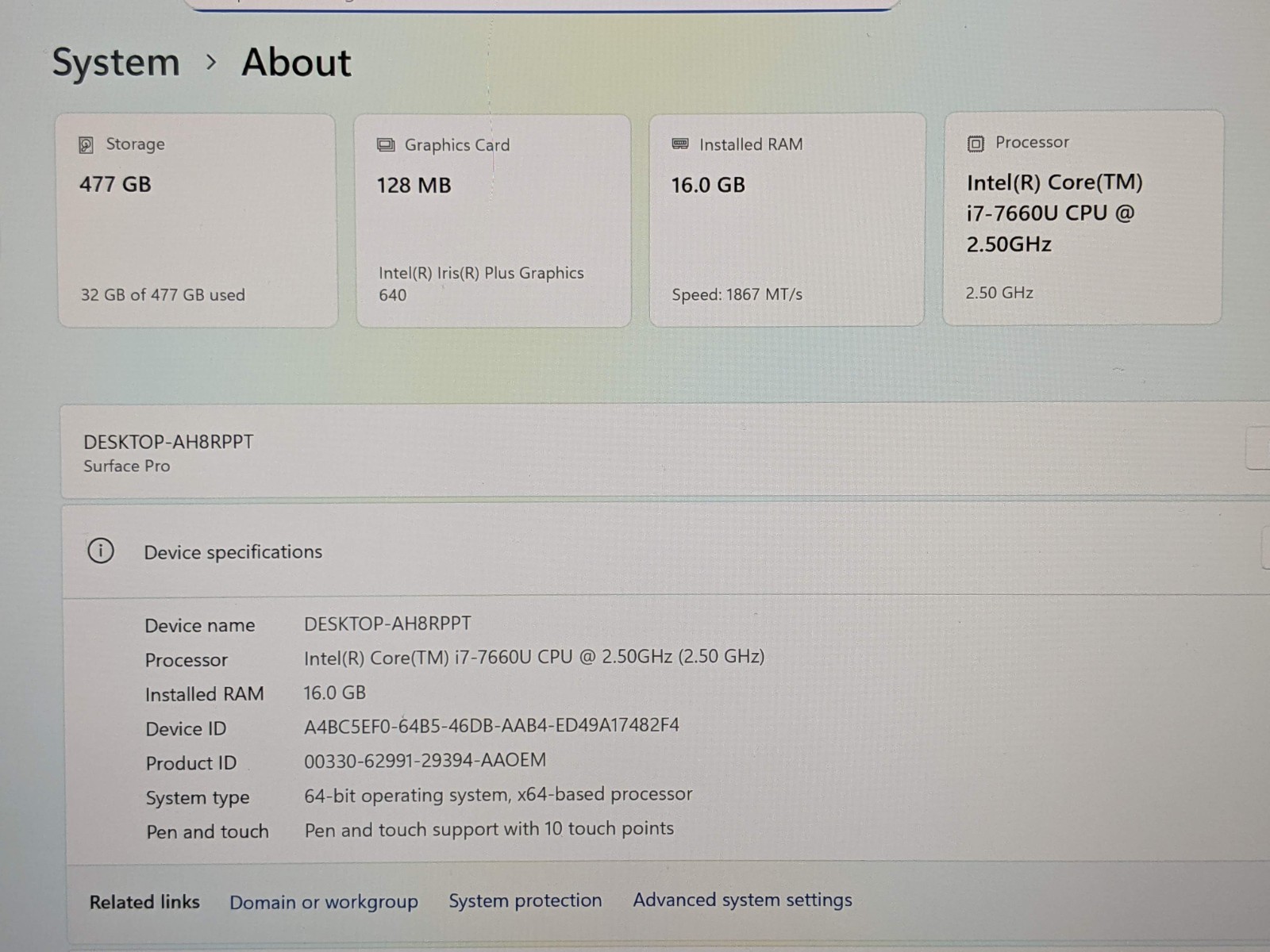This screenshot has width=1270, height=952.
Task: Click the DESKTOP-AH8RPPT header name
Action: tap(168, 442)
